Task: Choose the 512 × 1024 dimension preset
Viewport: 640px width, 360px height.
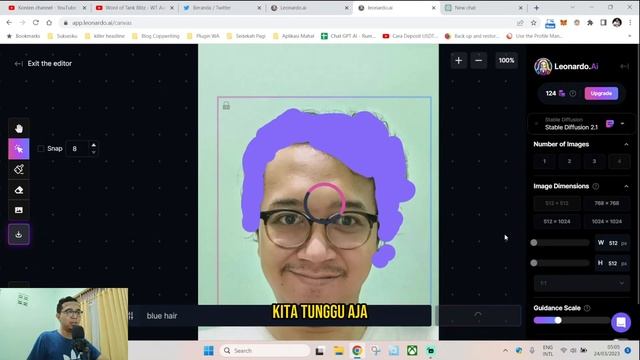Action: click(557, 221)
